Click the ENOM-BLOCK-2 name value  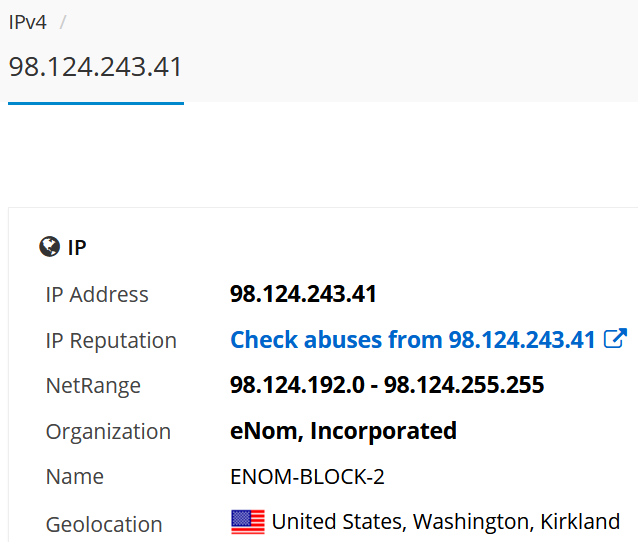(x=307, y=477)
